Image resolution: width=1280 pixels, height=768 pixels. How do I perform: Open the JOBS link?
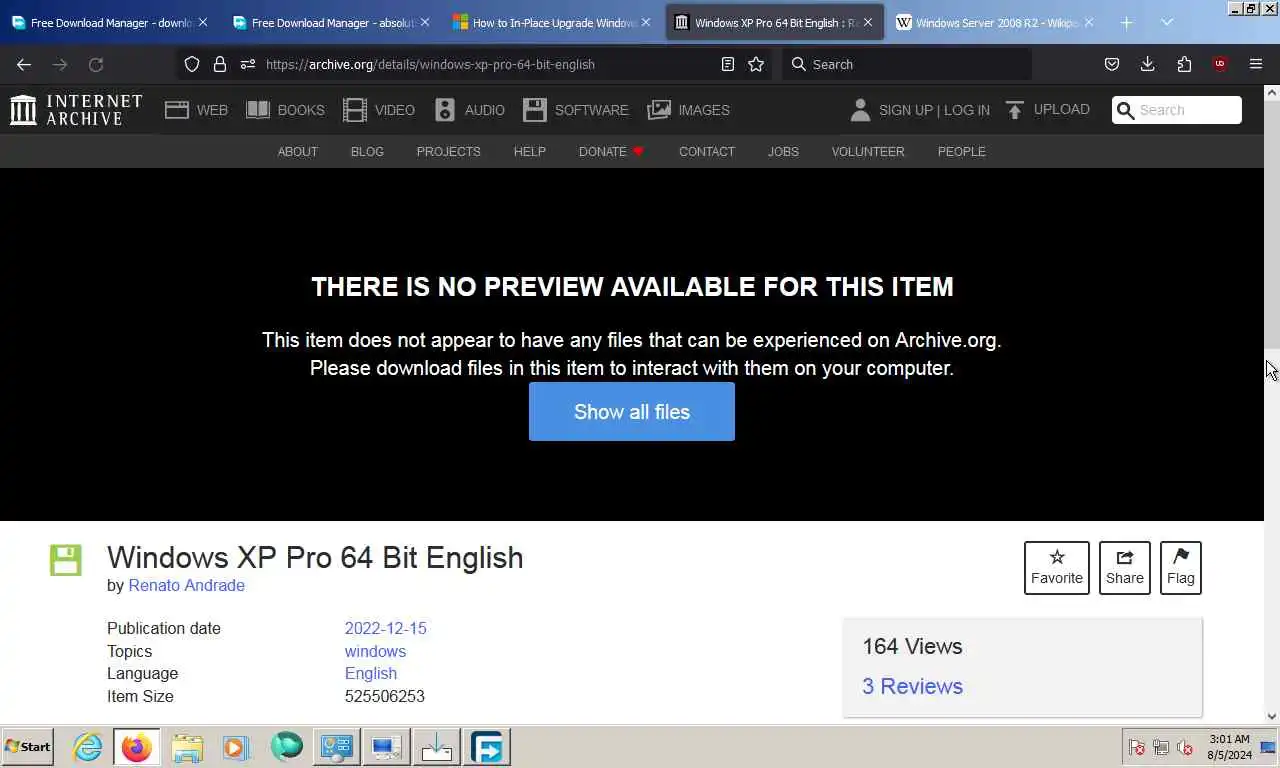click(x=783, y=152)
